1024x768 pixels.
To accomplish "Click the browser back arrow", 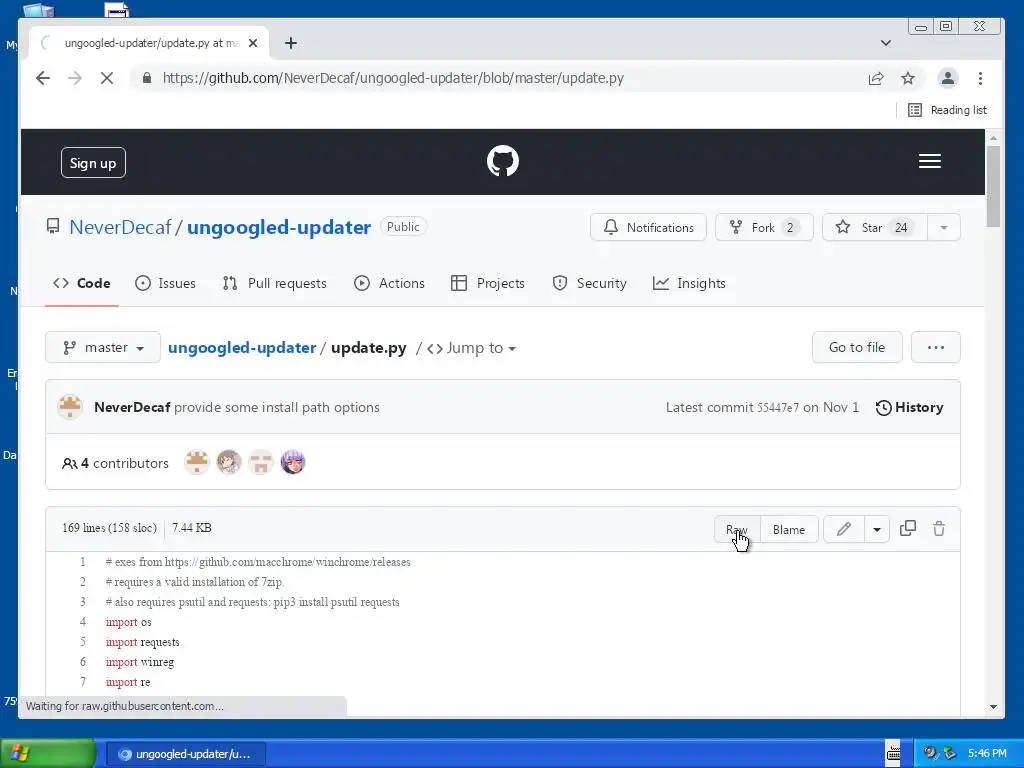I will (43, 78).
